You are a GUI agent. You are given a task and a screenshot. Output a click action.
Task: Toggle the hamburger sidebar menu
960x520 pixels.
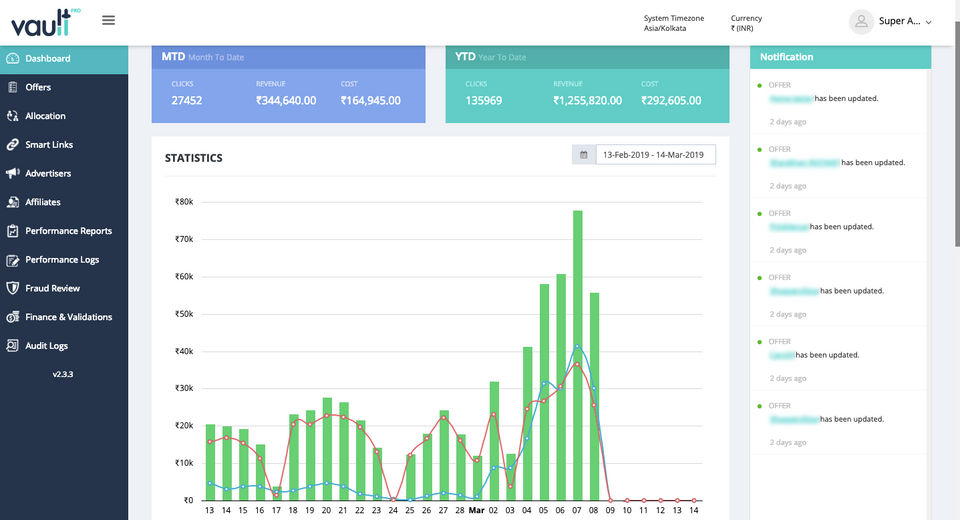(x=109, y=20)
